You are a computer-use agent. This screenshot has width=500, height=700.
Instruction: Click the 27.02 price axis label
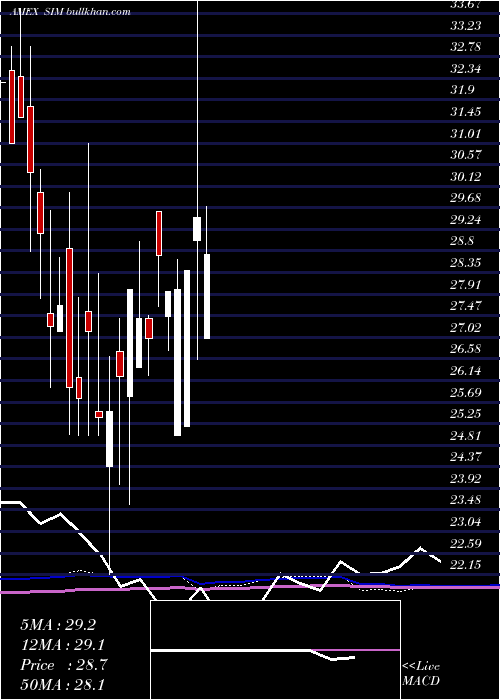click(466, 328)
